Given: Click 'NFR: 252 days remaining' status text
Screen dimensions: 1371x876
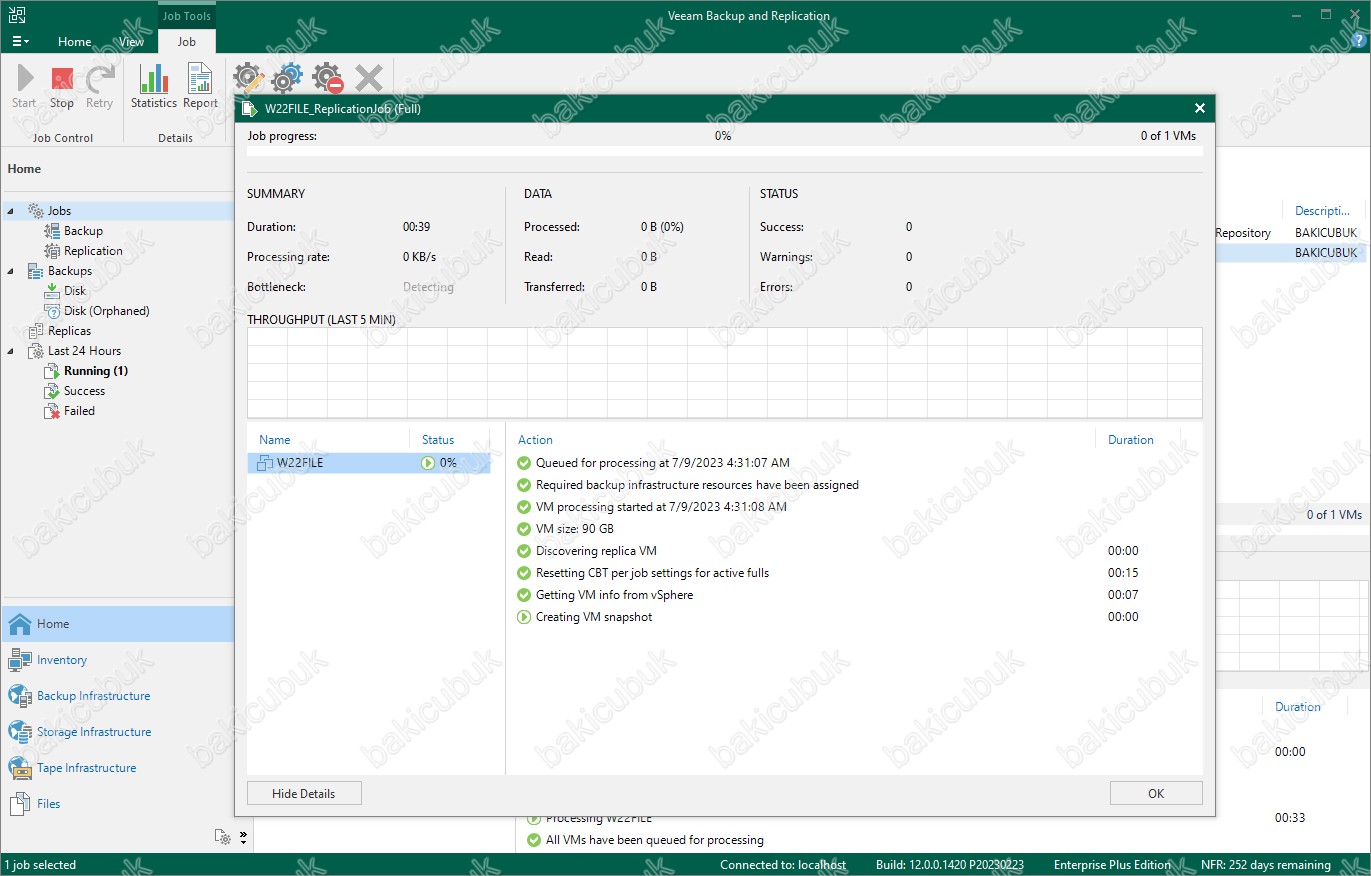Looking at the screenshot, I should 1266,865.
